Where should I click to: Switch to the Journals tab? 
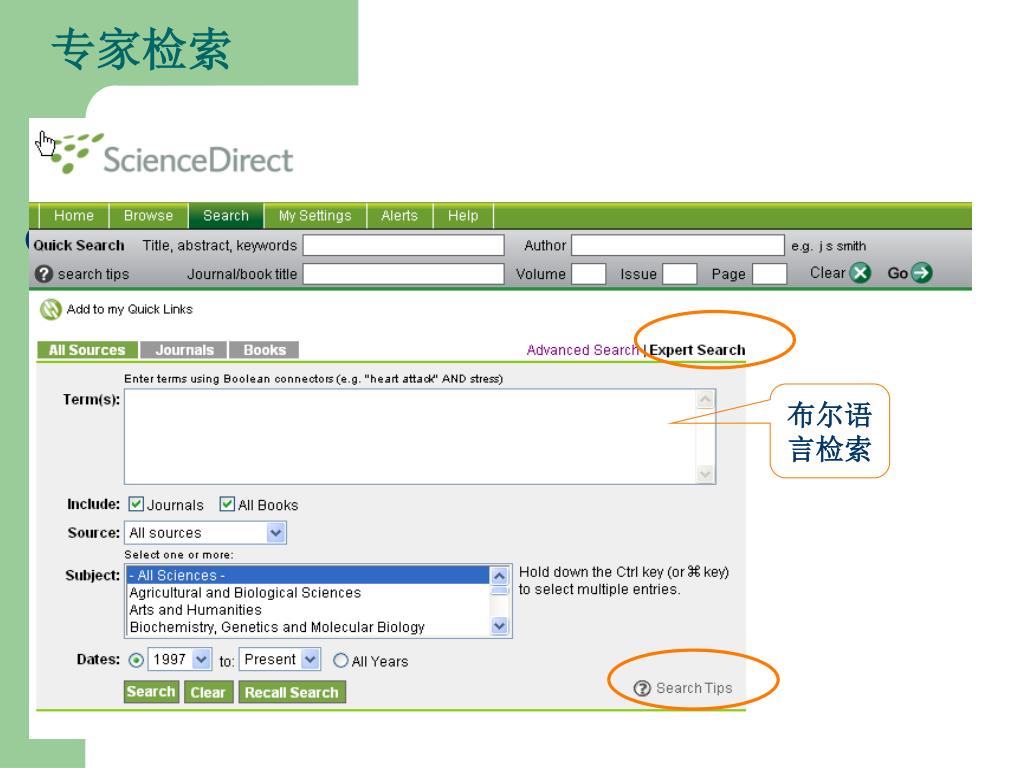[184, 350]
